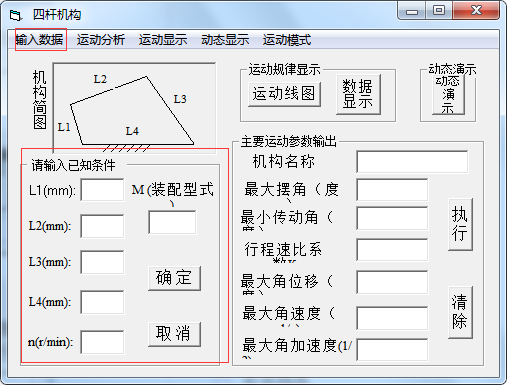Focus the L4(mm) input field
The height and width of the screenshot is (385, 507).
coord(102,302)
